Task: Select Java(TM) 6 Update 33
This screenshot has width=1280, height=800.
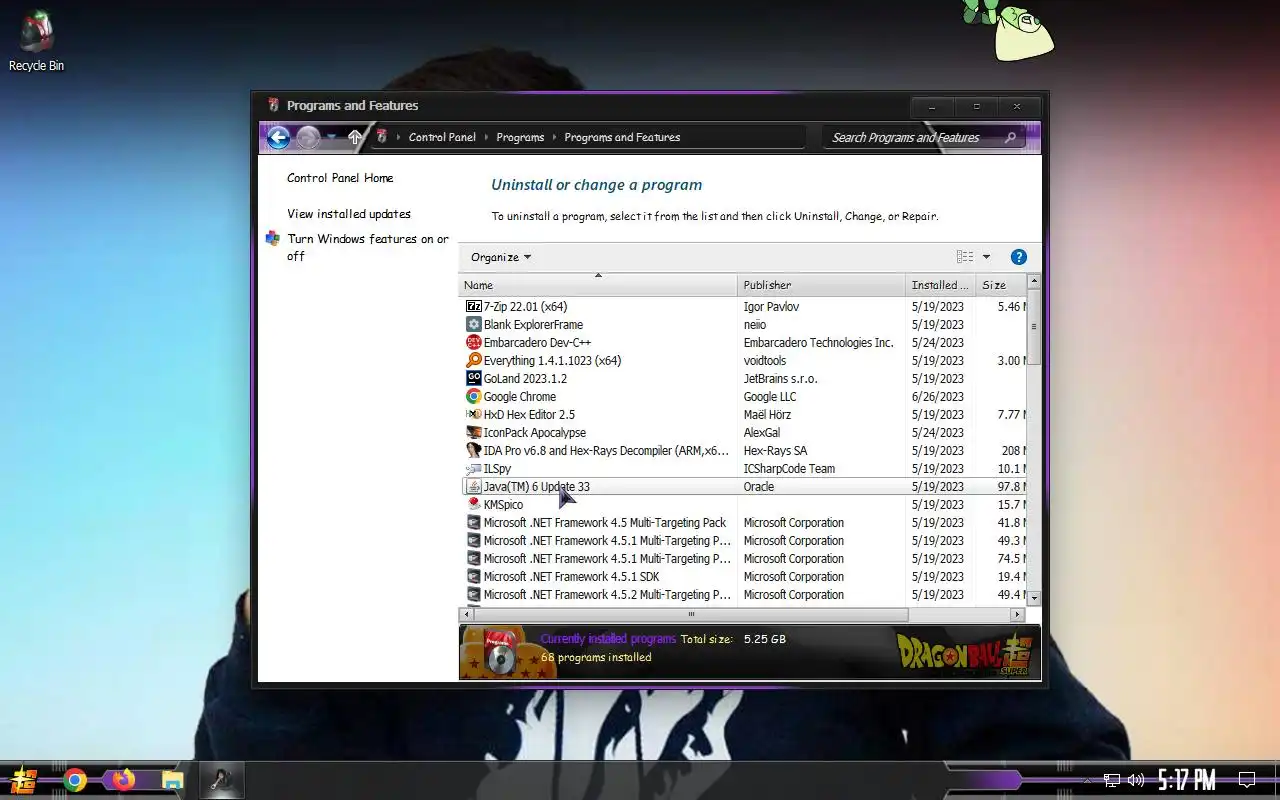Action: (743, 487)
